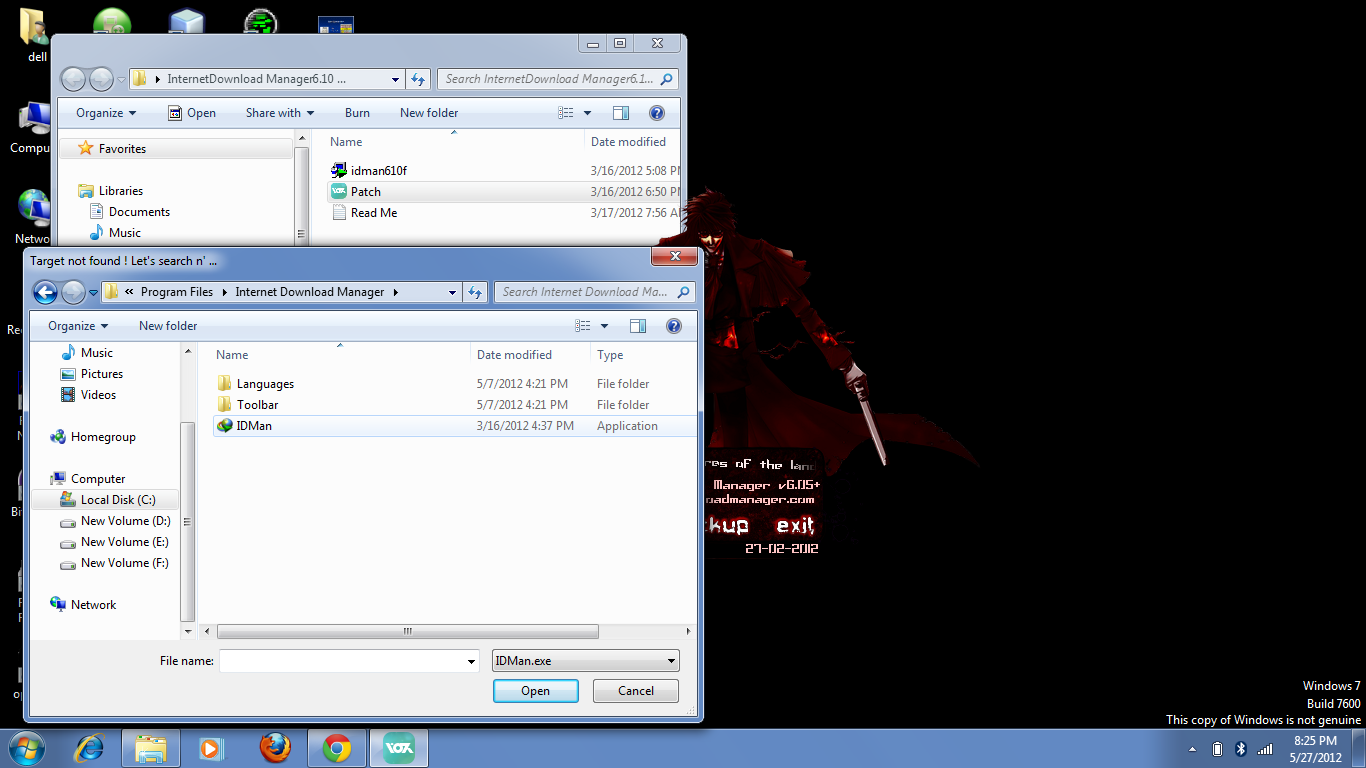Click the change view icon in file dialog
The image size is (1366, 768).
coord(583,326)
